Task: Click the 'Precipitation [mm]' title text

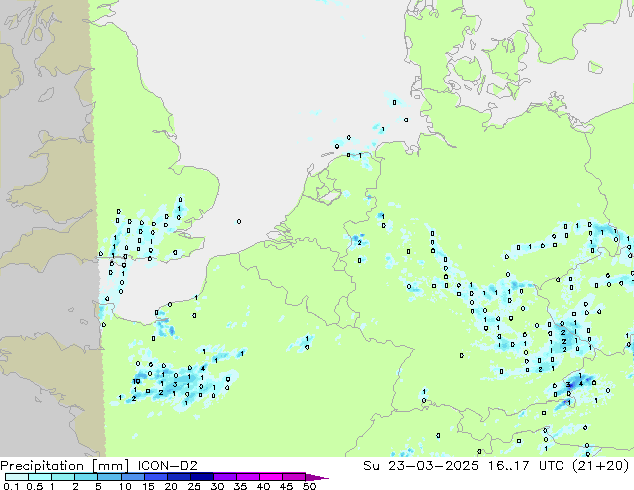Action: [x=64, y=466]
